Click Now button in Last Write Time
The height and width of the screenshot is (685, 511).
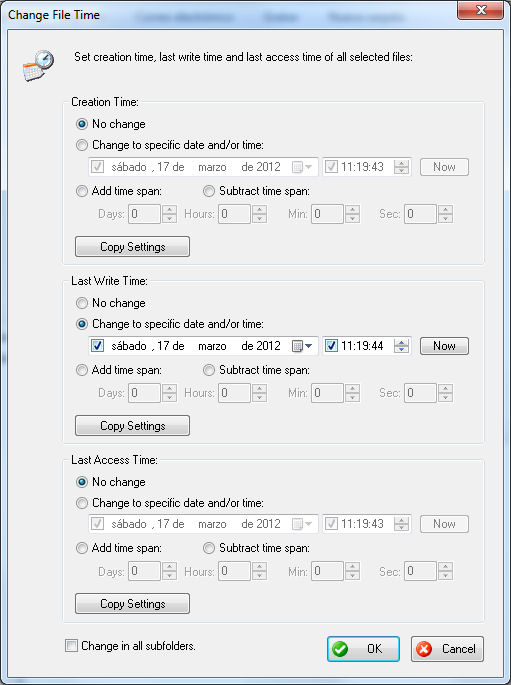(x=444, y=346)
